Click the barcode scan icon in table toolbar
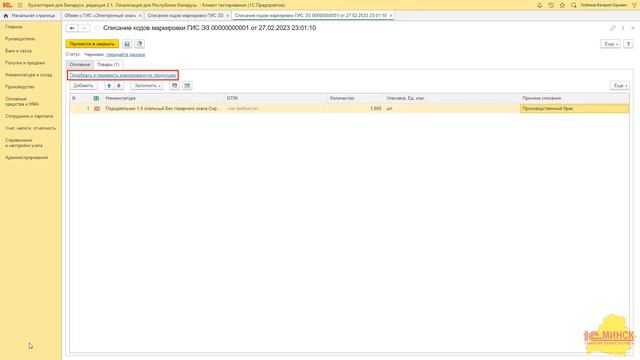This screenshot has height=360, width=640. click(174, 86)
